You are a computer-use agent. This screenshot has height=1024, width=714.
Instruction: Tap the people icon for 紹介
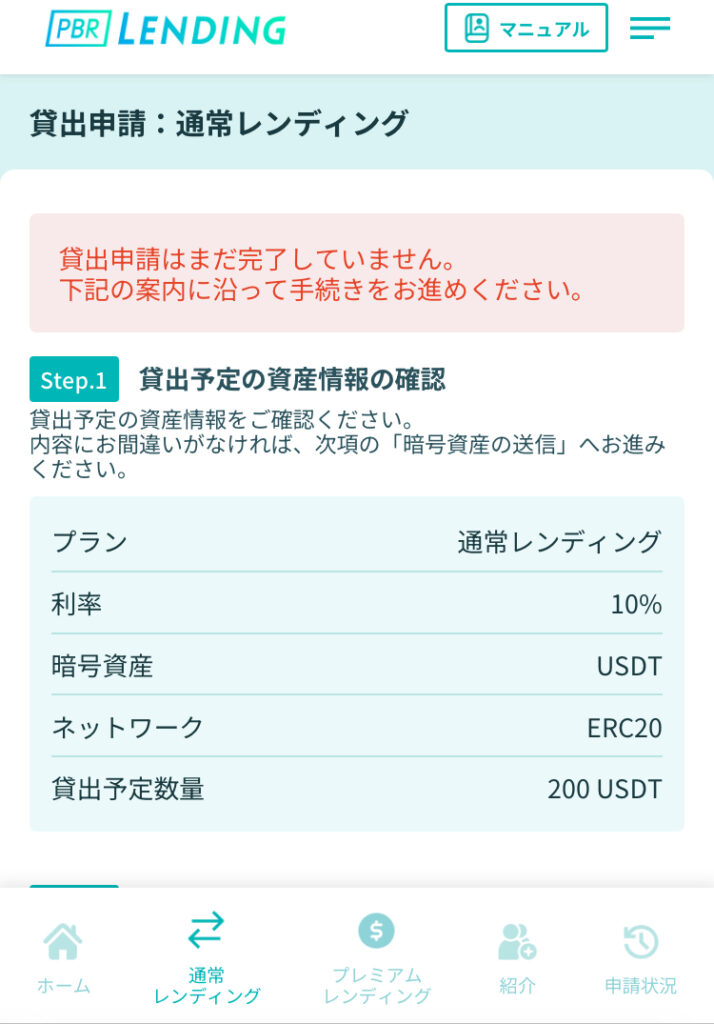click(x=517, y=941)
